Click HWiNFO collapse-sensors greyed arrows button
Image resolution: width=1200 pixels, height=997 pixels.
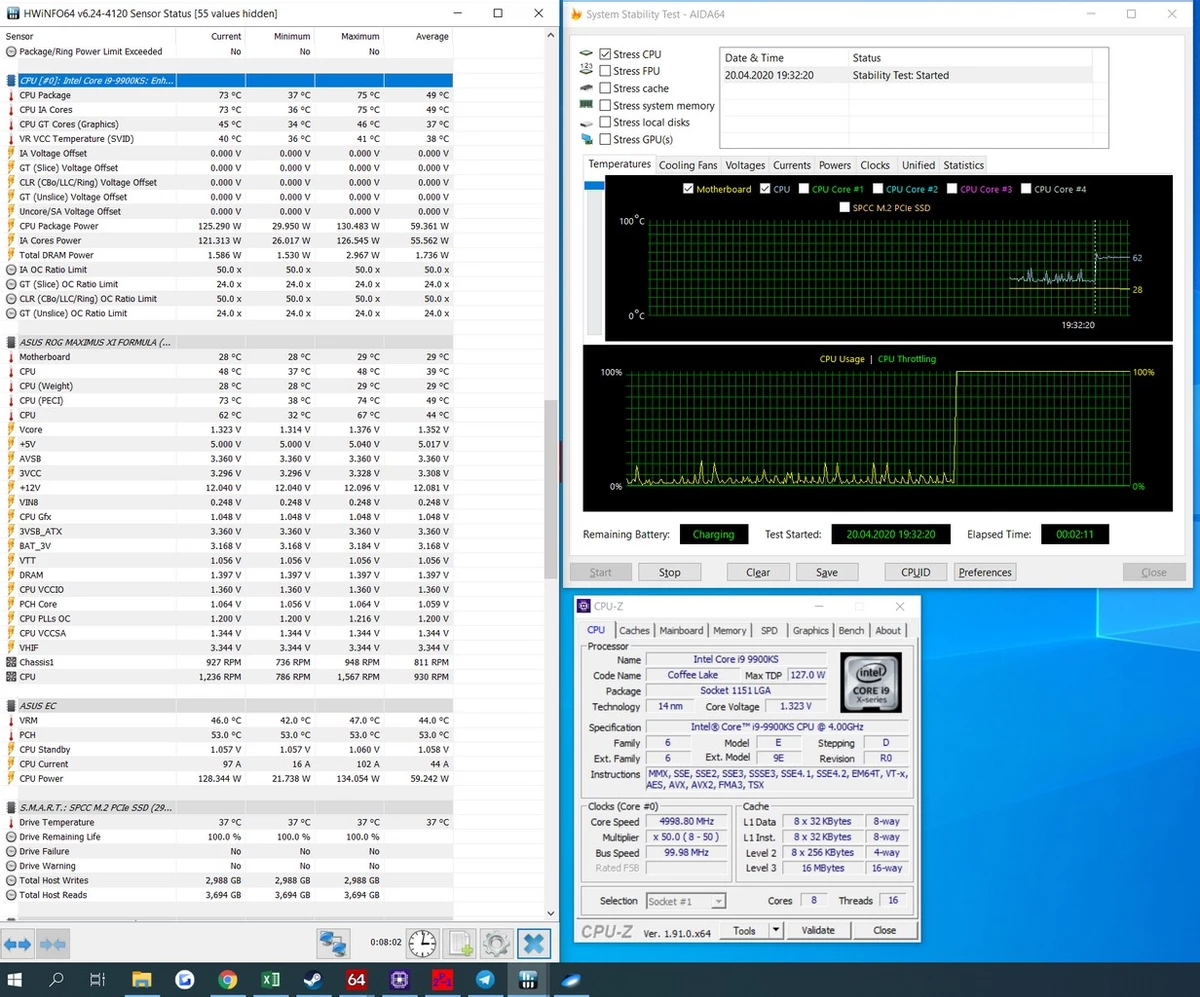(54, 943)
